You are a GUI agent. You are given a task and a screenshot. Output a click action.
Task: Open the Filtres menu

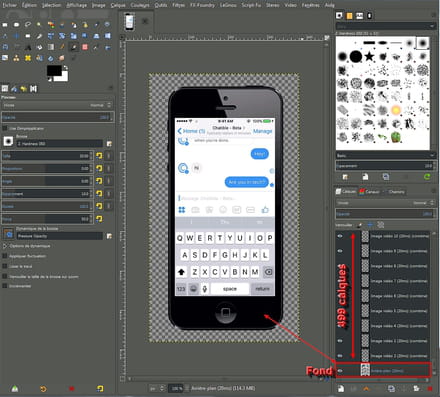[x=178, y=5]
